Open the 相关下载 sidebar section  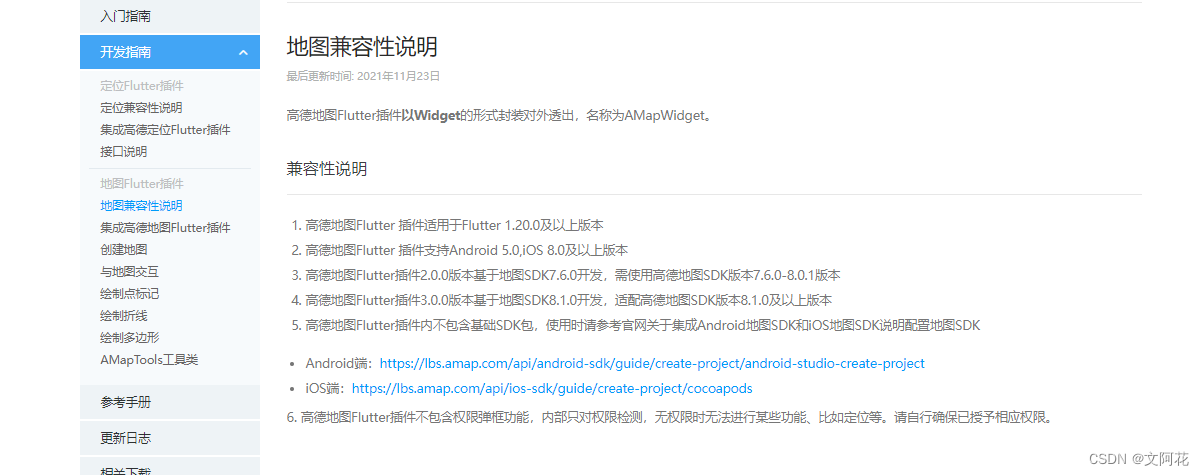click(x=170, y=467)
